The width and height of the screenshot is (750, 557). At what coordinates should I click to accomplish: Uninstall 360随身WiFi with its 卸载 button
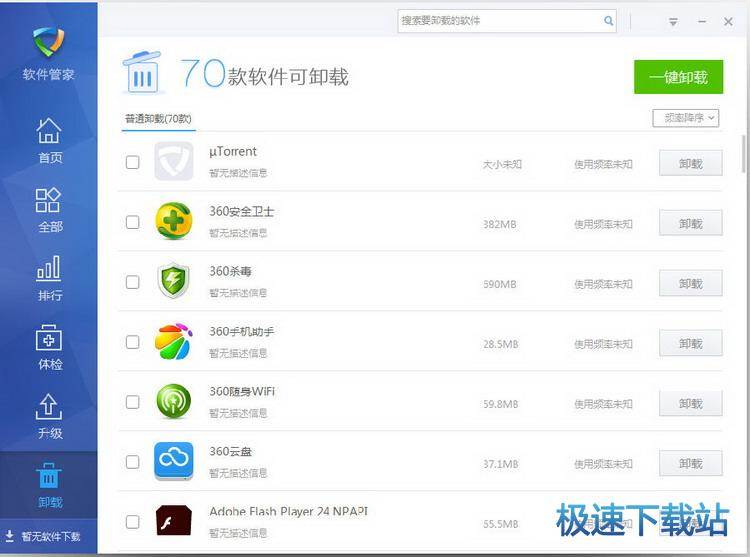pos(691,404)
